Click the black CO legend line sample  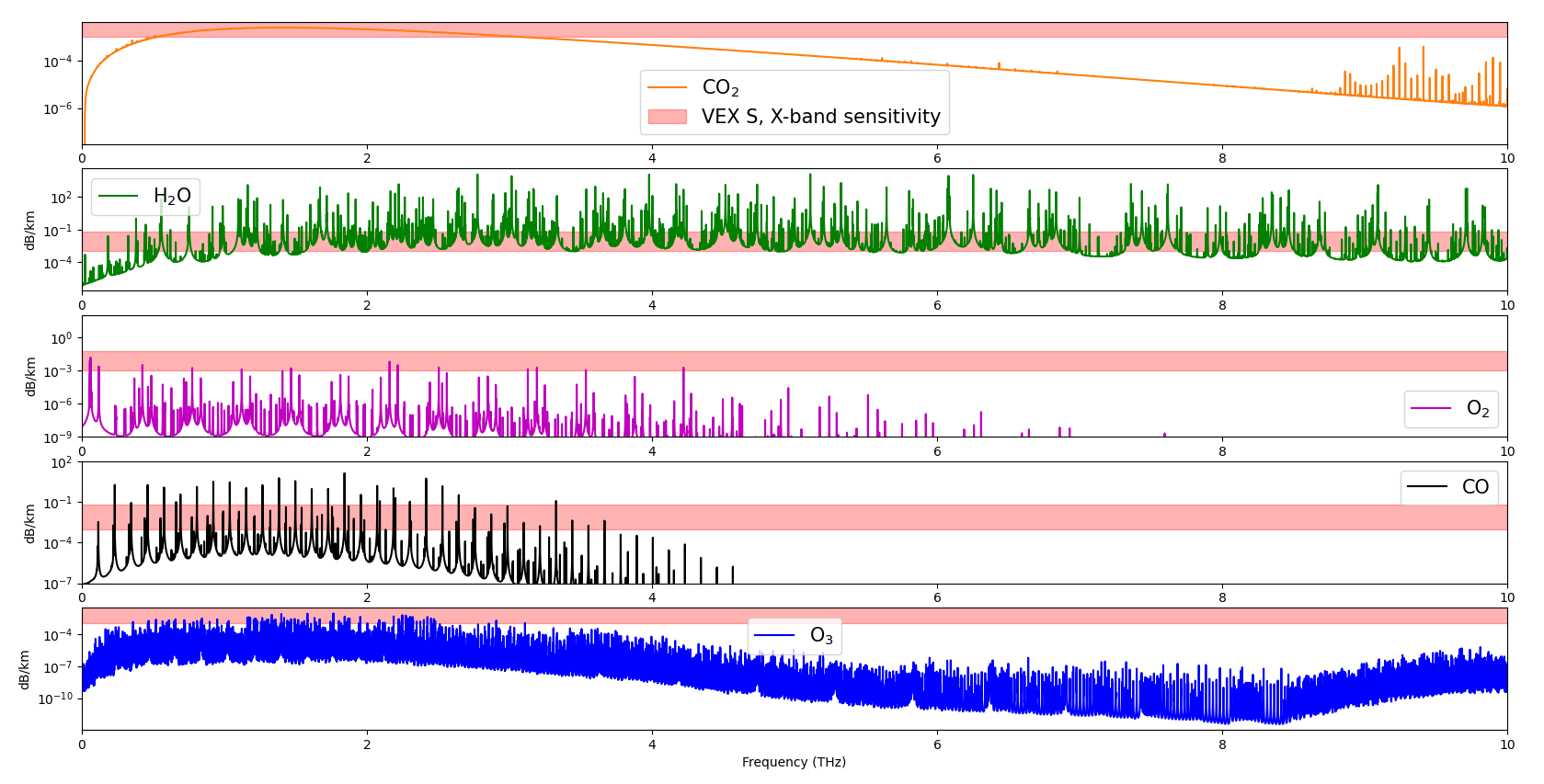(1427, 487)
